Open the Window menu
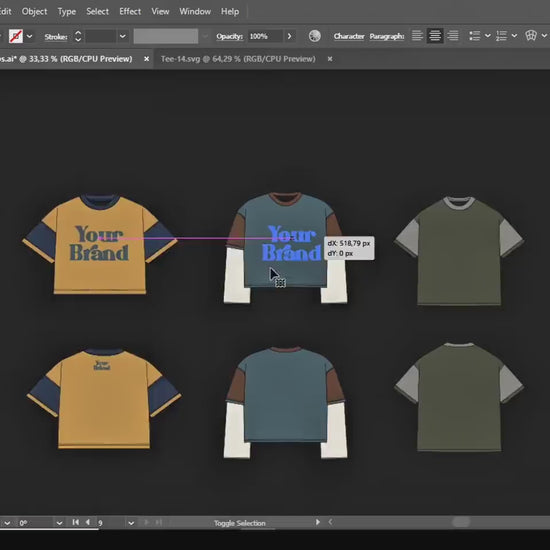This screenshot has height=550, width=550. coord(195,12)
